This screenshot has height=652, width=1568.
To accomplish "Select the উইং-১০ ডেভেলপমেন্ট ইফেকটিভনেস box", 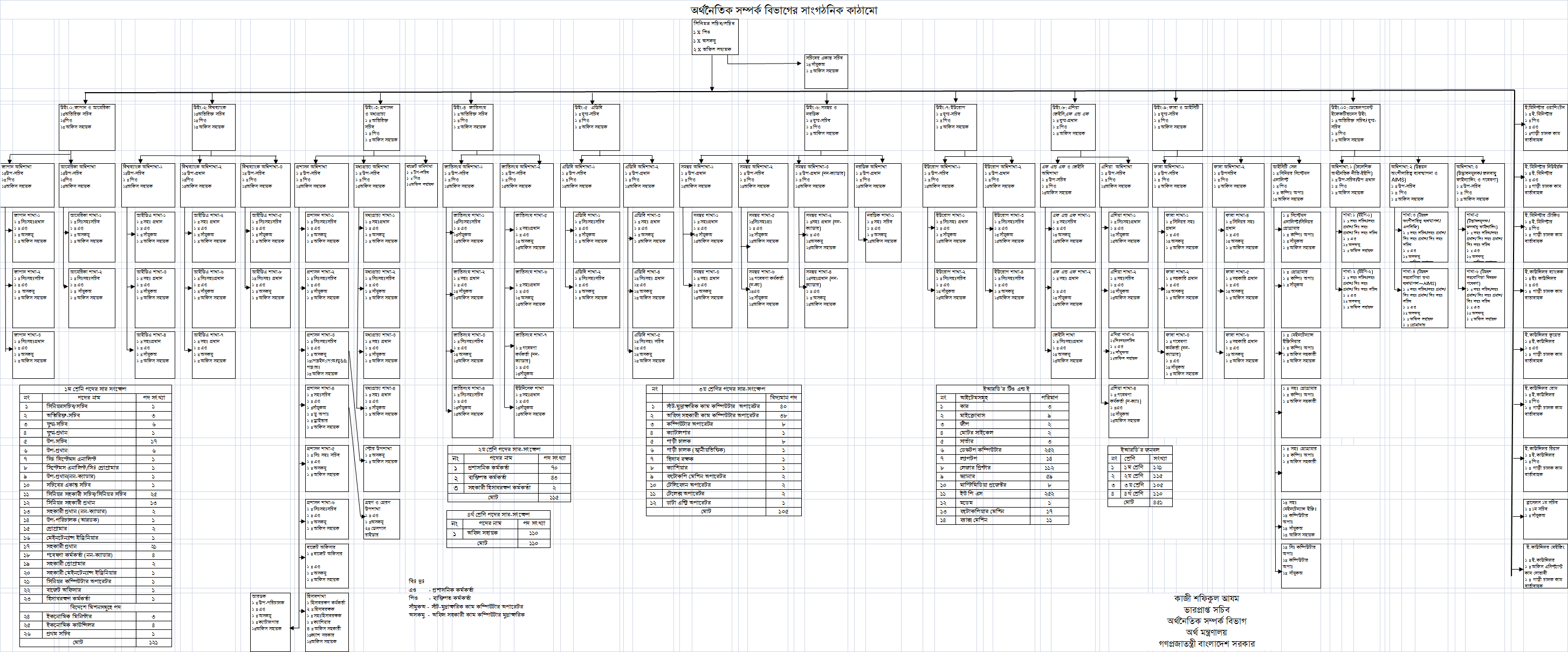I will click(1354, 127).
